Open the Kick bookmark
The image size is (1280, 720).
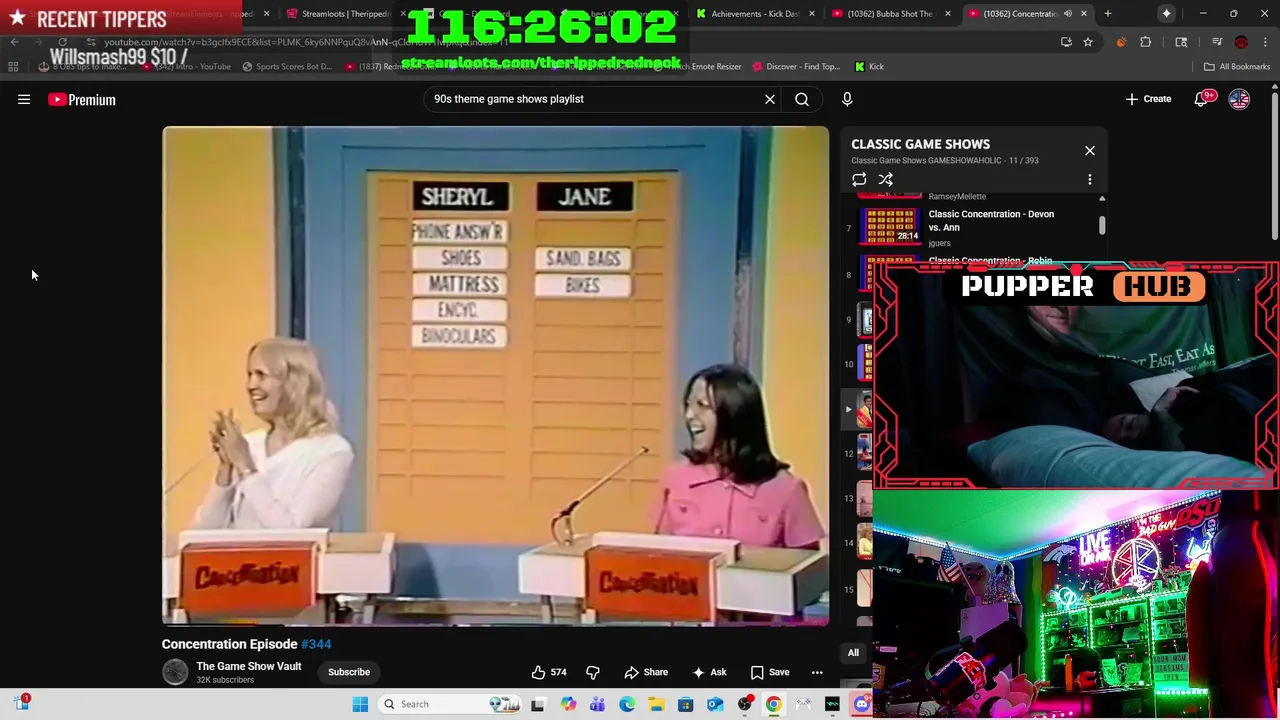pos(869,66)
